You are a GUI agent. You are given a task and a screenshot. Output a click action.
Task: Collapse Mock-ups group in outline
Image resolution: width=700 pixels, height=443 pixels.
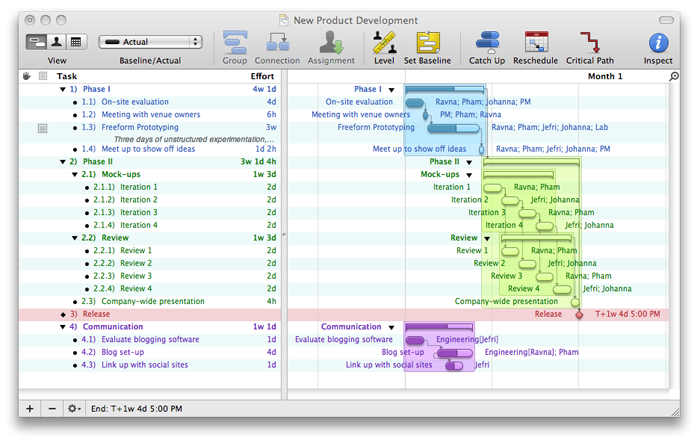coord(75,175)
